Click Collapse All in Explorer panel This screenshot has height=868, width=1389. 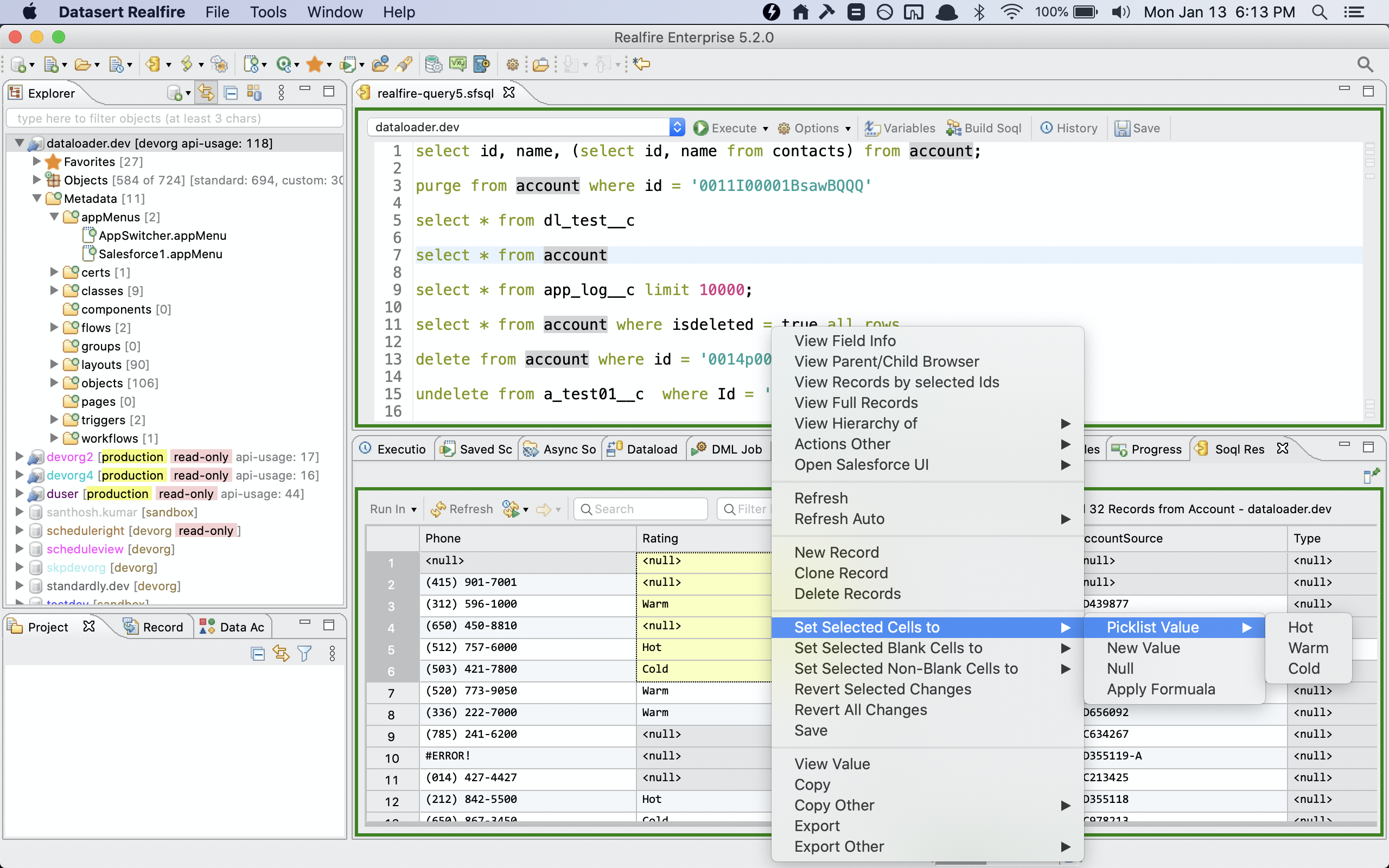[x=231, y=92]
